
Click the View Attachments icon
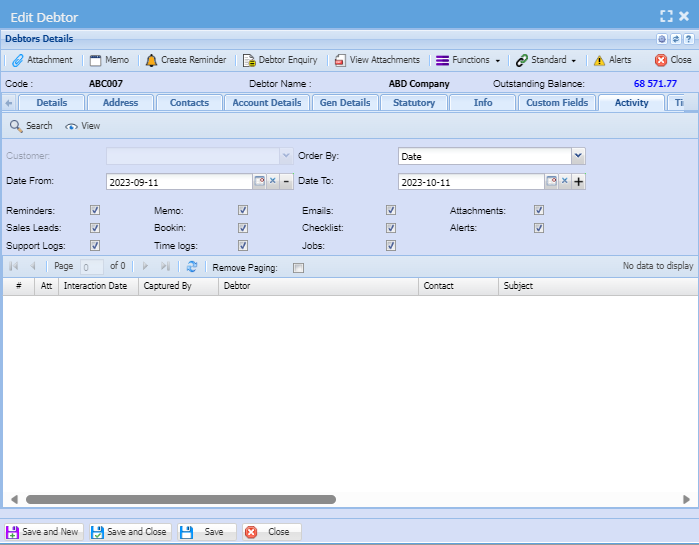341,60
